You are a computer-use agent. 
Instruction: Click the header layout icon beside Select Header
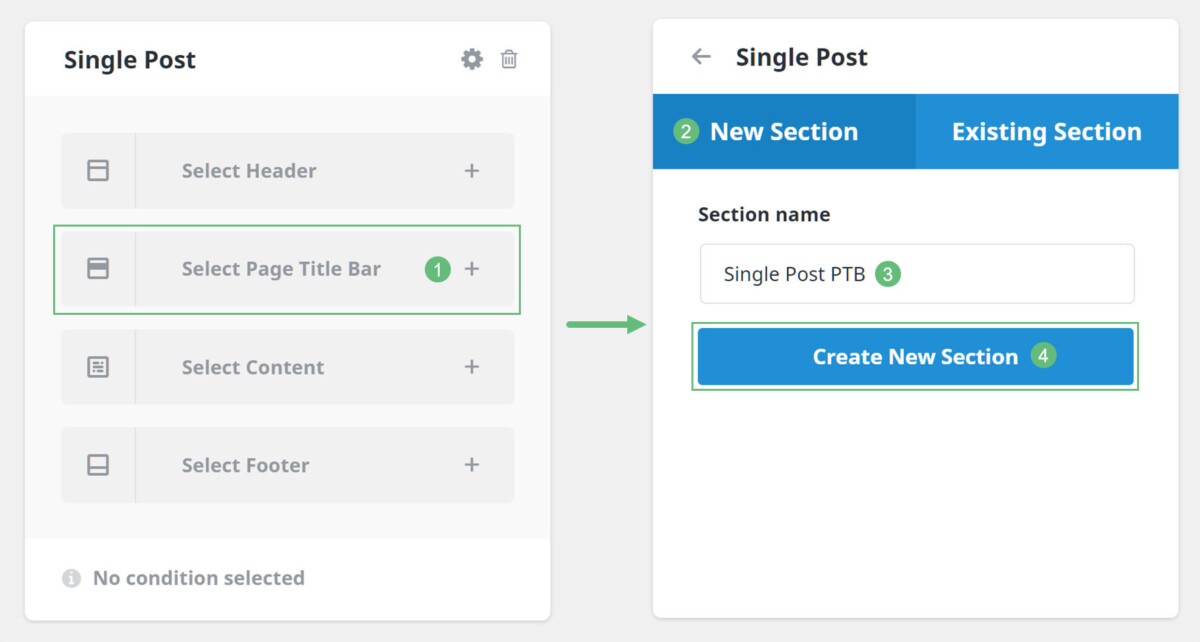[x=97, y=170]
